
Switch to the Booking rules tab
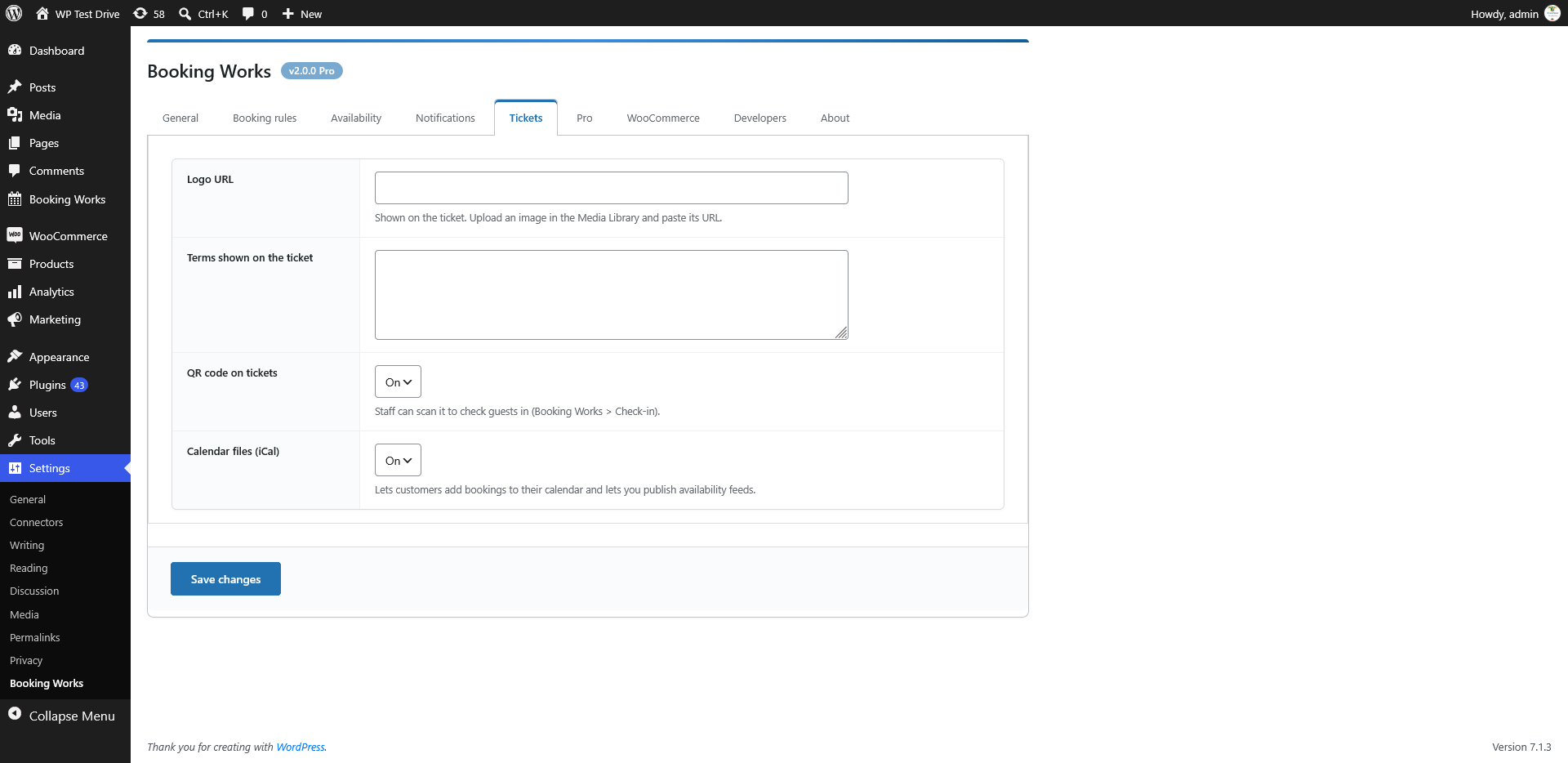click(265, 118)
